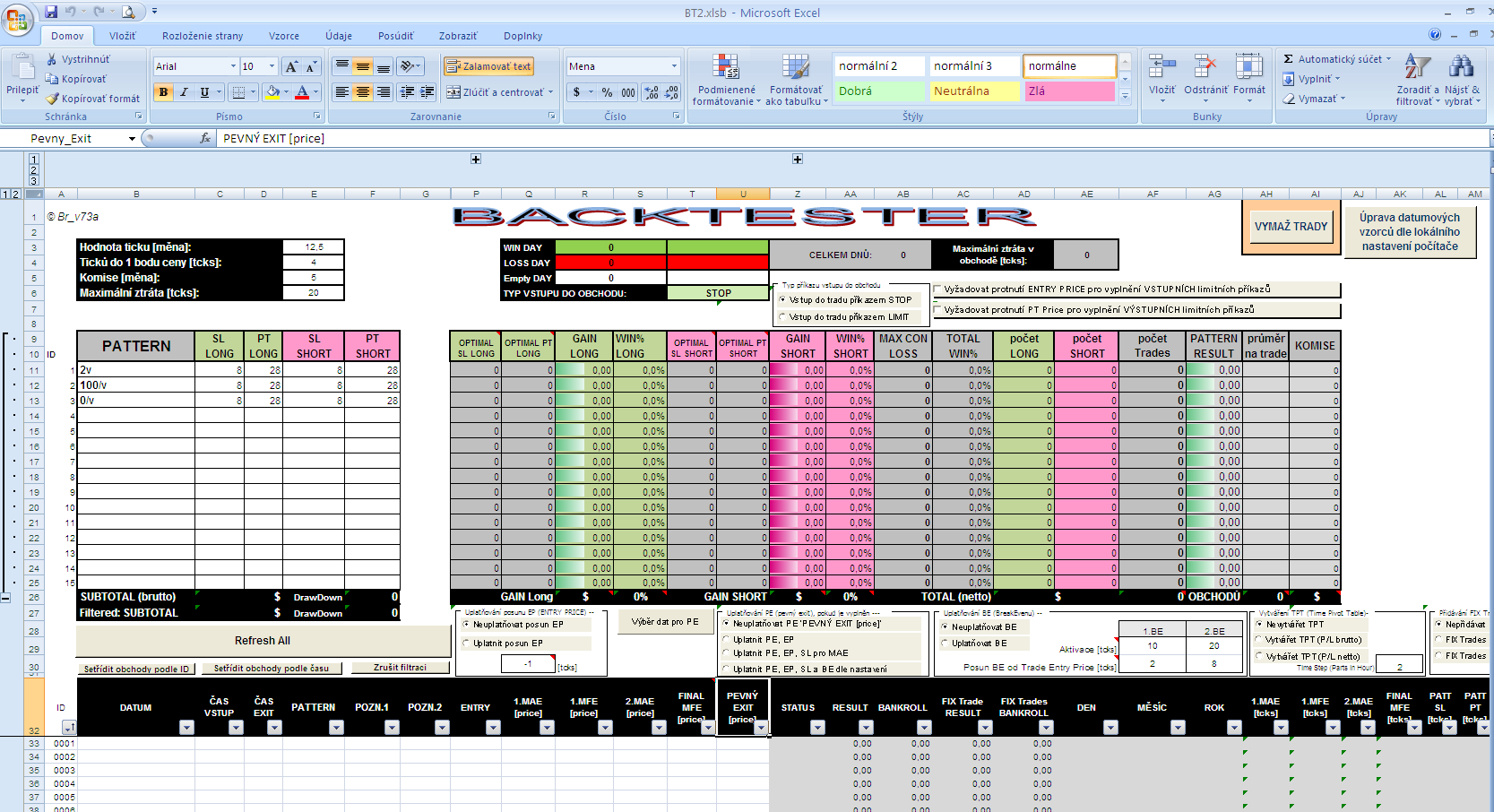Check 'Vyžadovat protnutí PT Price' checkbox
The image size is (1494, 812).
click(x=938, y=310)
